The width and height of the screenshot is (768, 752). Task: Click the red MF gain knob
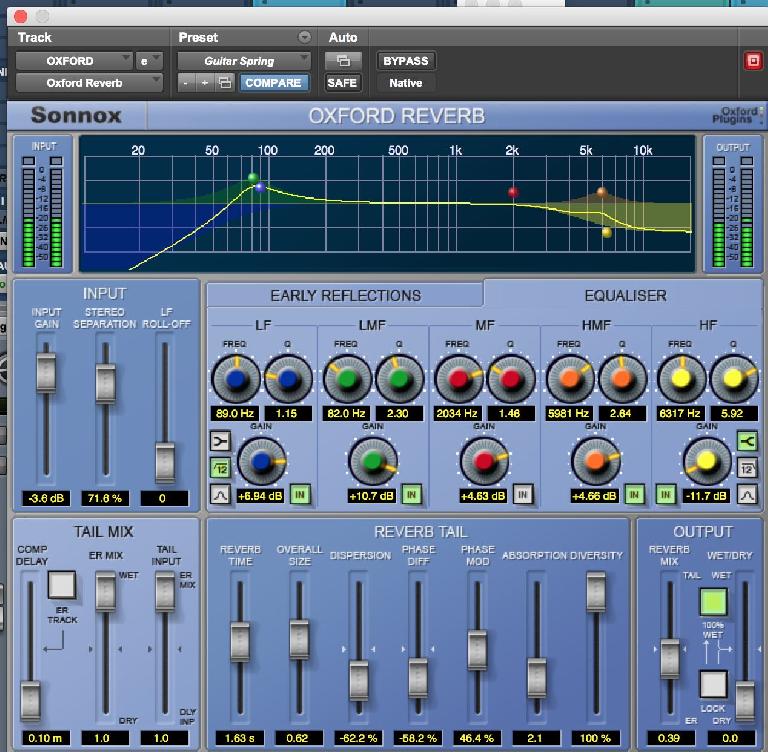tap(484, 461)
